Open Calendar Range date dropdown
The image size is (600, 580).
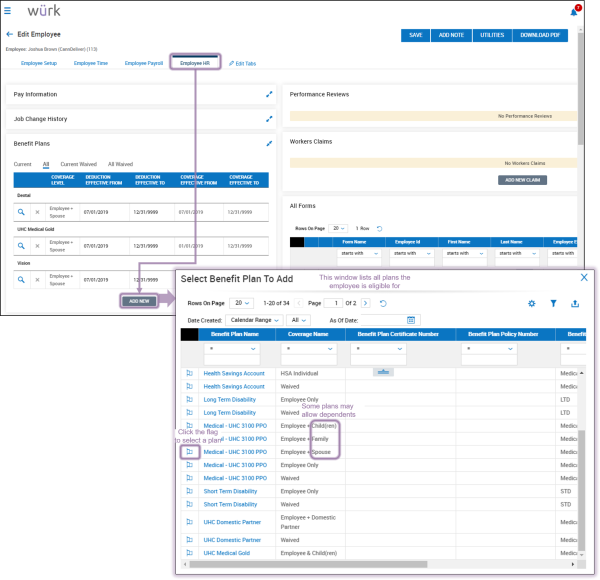254,320
